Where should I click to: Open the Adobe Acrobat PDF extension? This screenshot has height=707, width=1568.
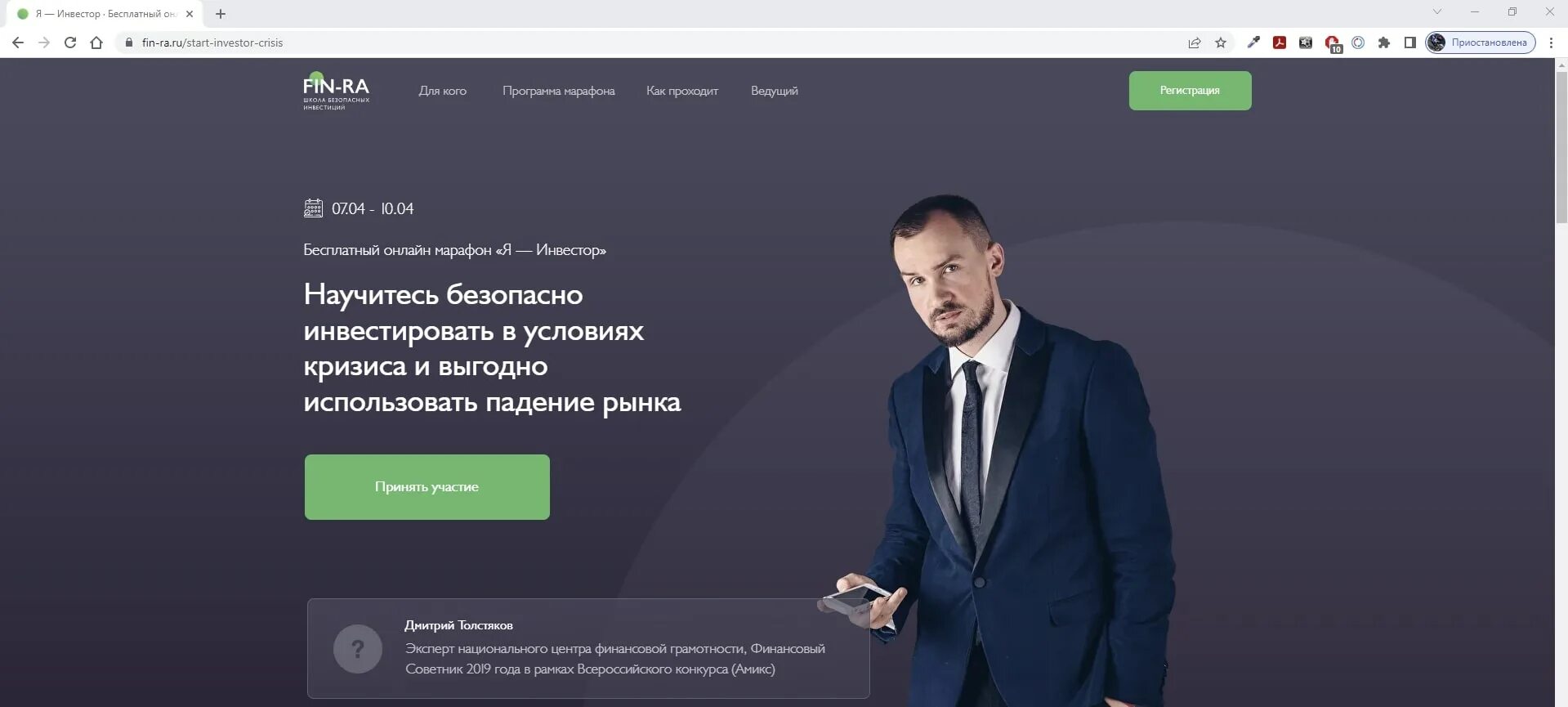click(1280, 43)
